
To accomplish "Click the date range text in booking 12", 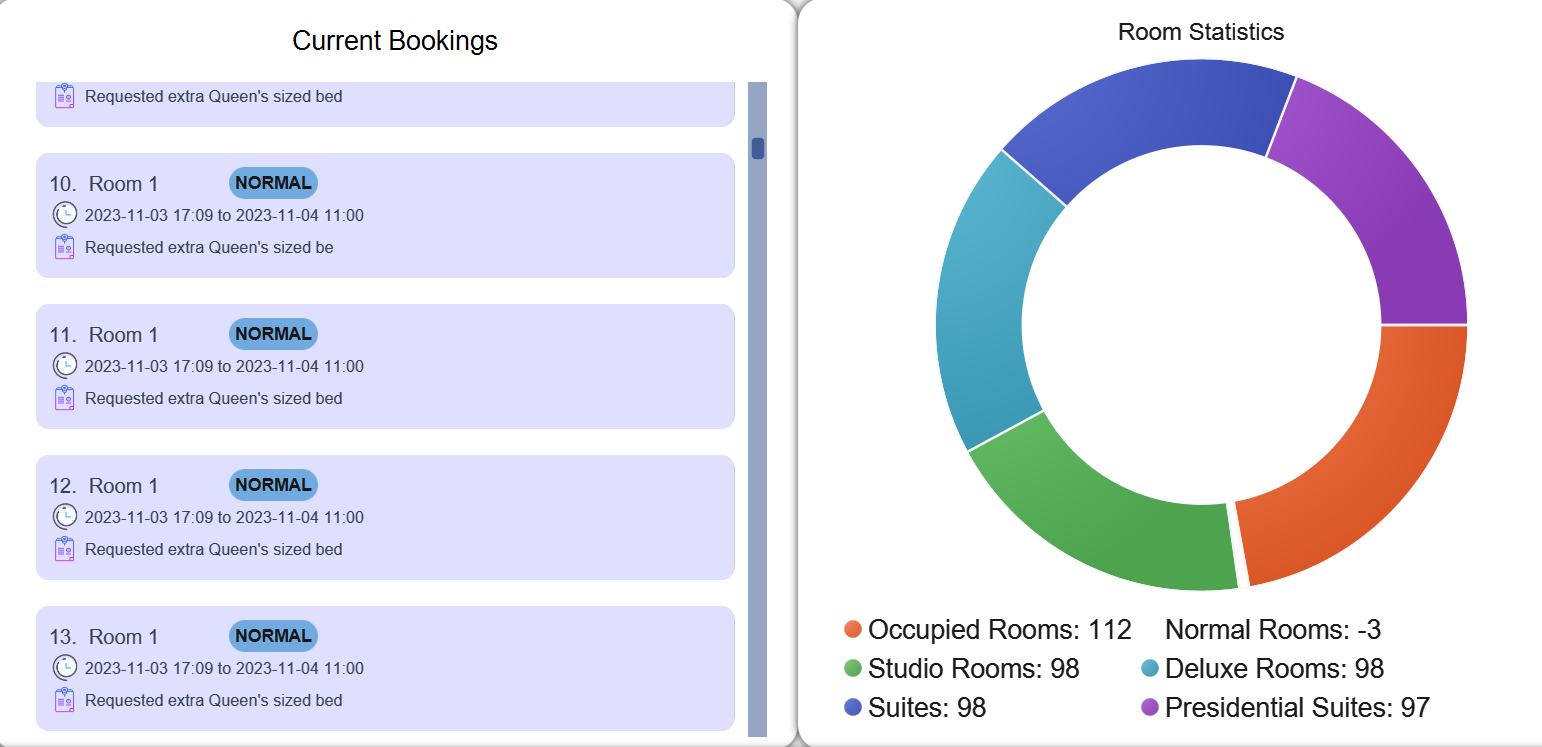I will point(224,517).
